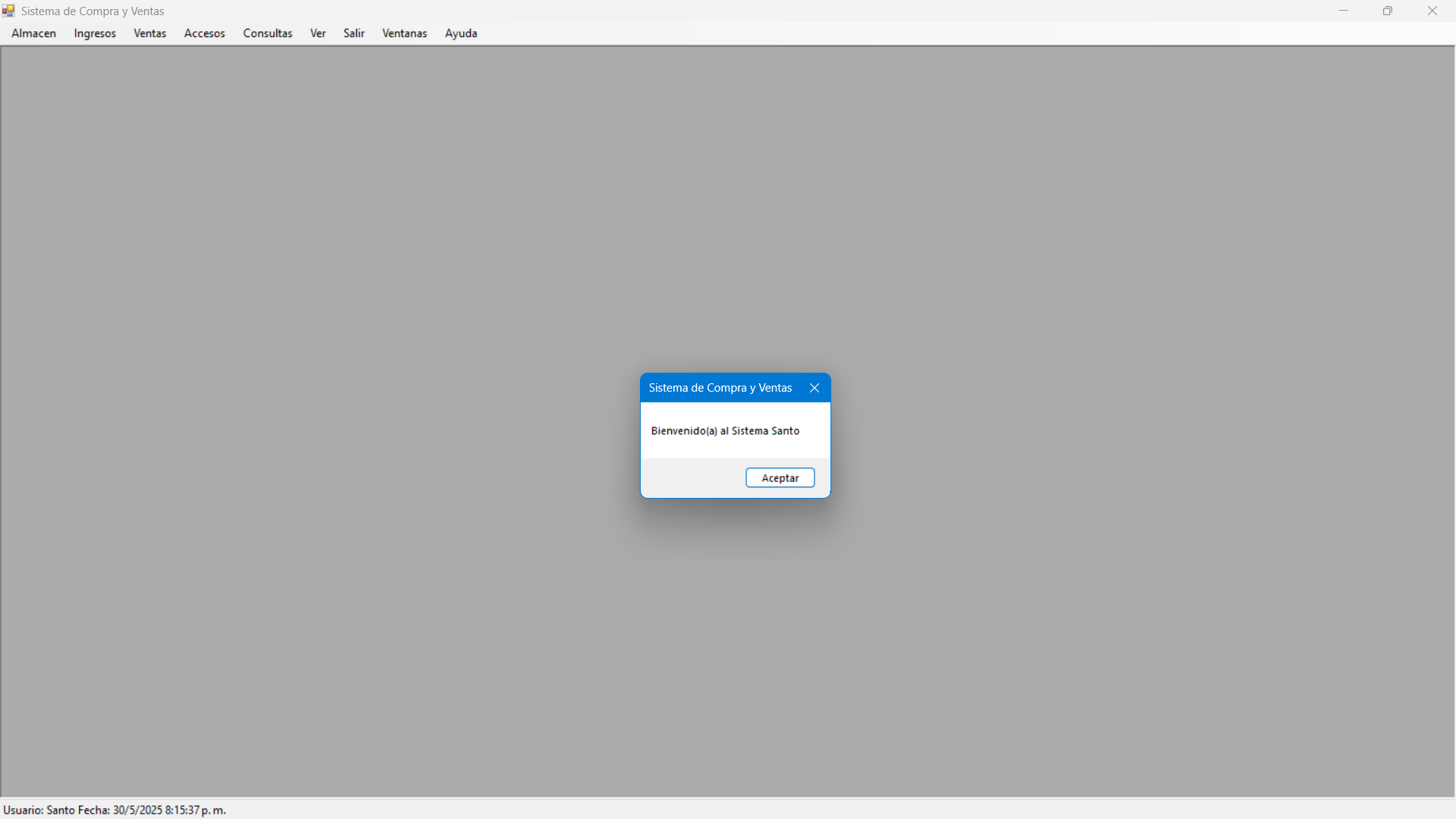Minimize the Sistema de Compra y Ventas window
The width and height of the screenshot is (1456, 819).
point(1343,11)
